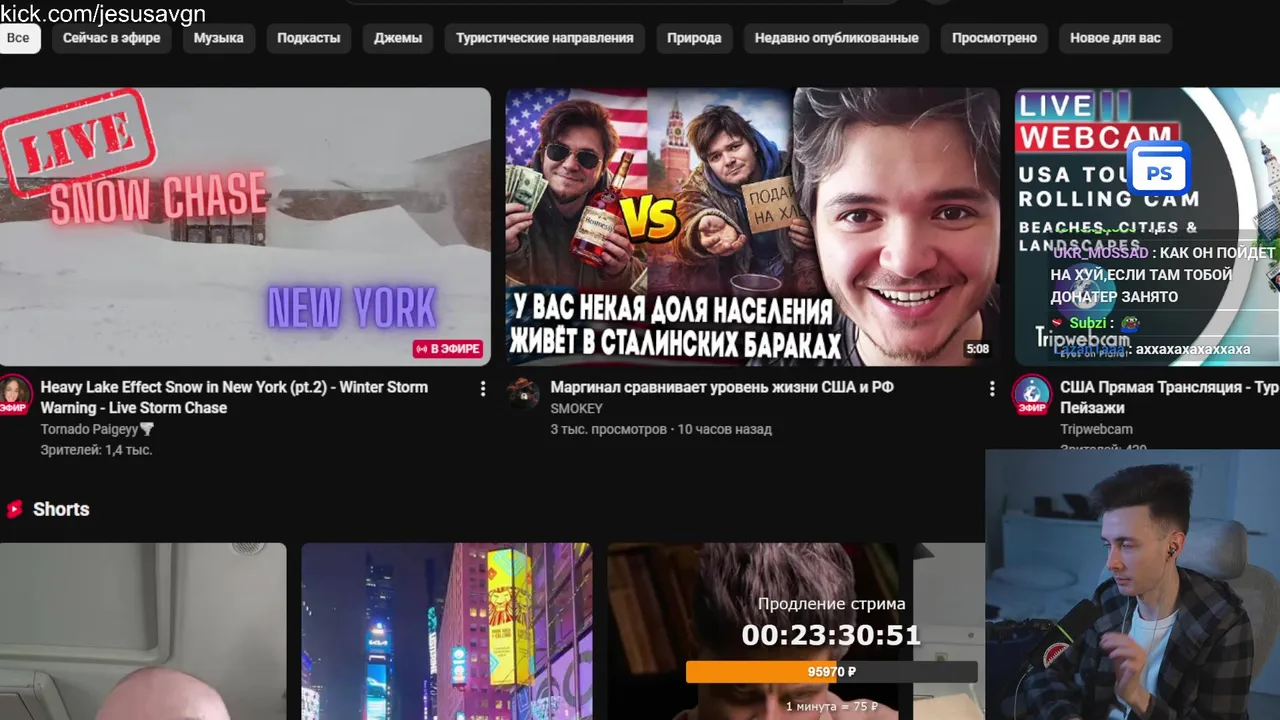Select the 'Недавно опубликованные' chip
Screen dimensions: 1280x720
click(837, 38)
